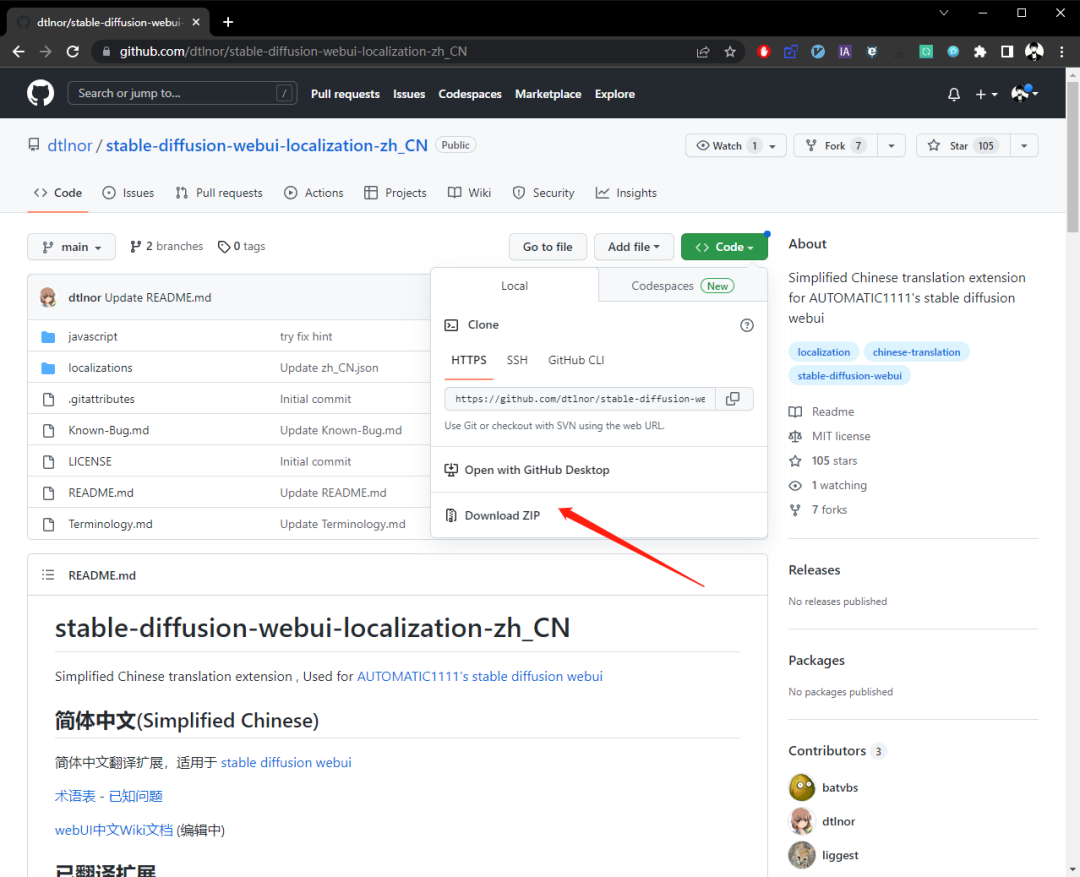Click the IA extension icon
This screenshot has width=1080, height=877.
click(844, 52)
